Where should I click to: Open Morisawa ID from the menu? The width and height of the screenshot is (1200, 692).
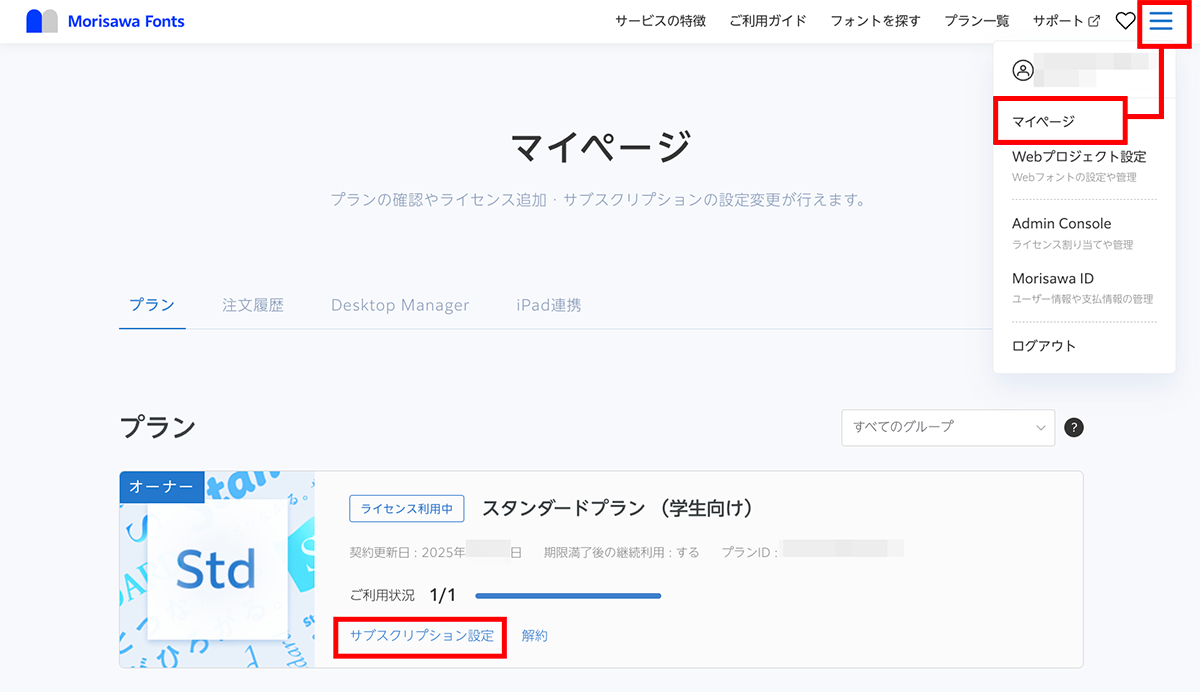tap(1053, 278)
